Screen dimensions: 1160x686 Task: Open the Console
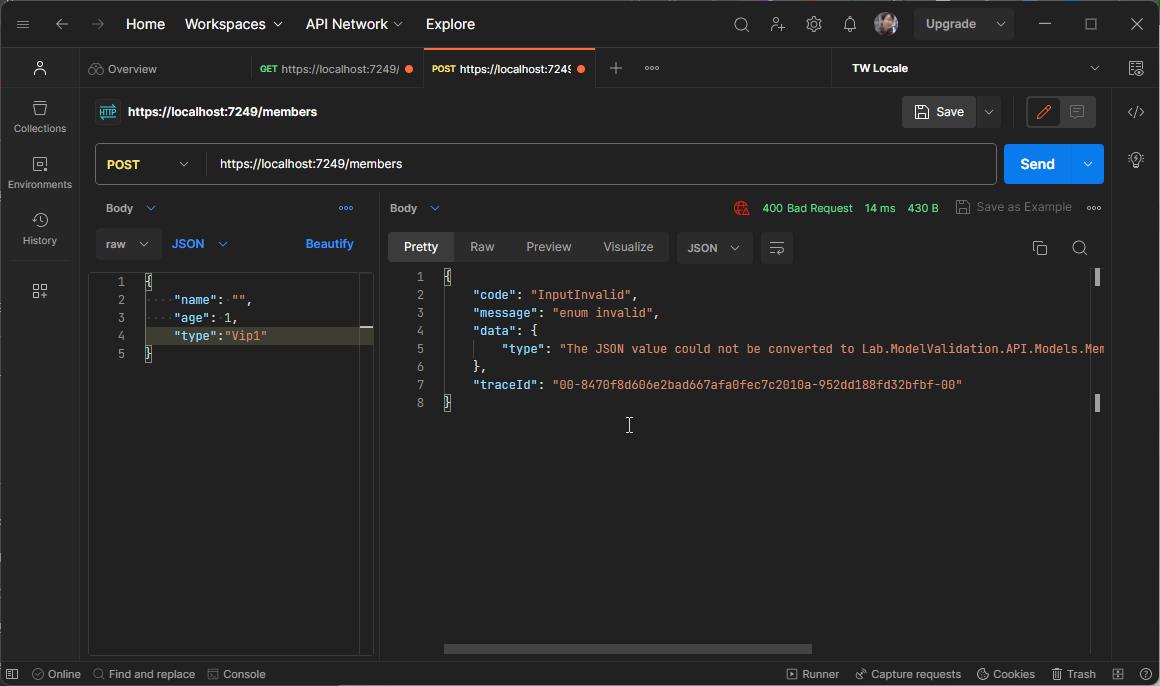[x=237, y=674]
